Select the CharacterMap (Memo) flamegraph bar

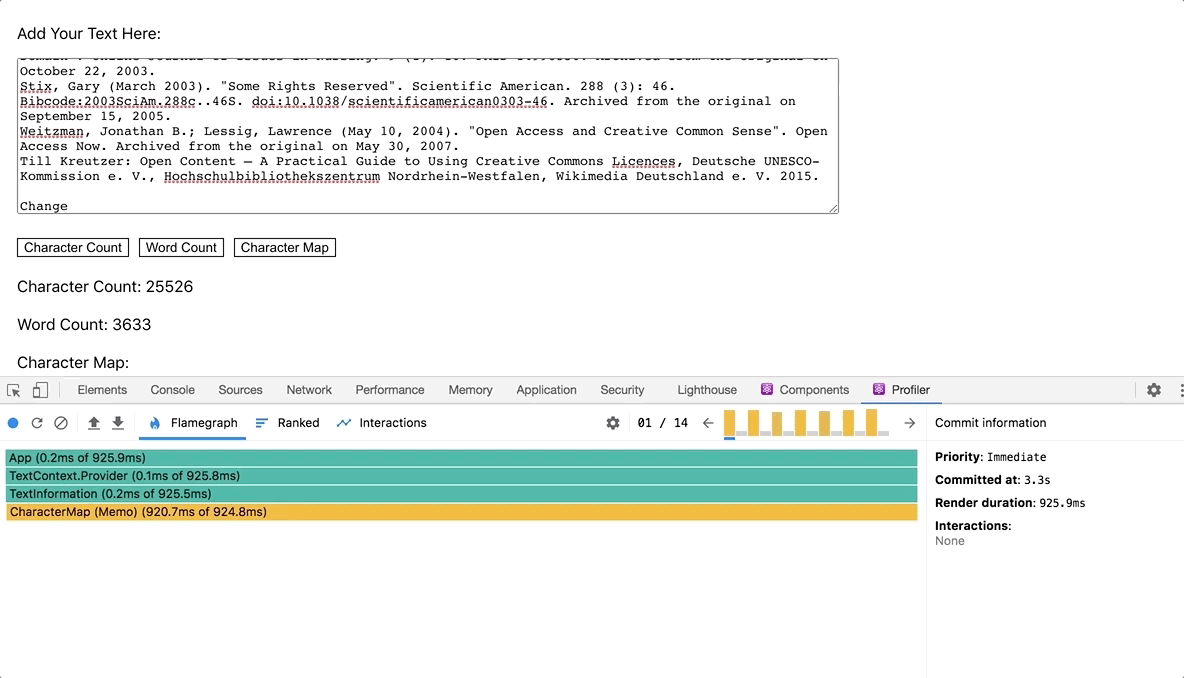pyautogui.click(x=461, y=512)
